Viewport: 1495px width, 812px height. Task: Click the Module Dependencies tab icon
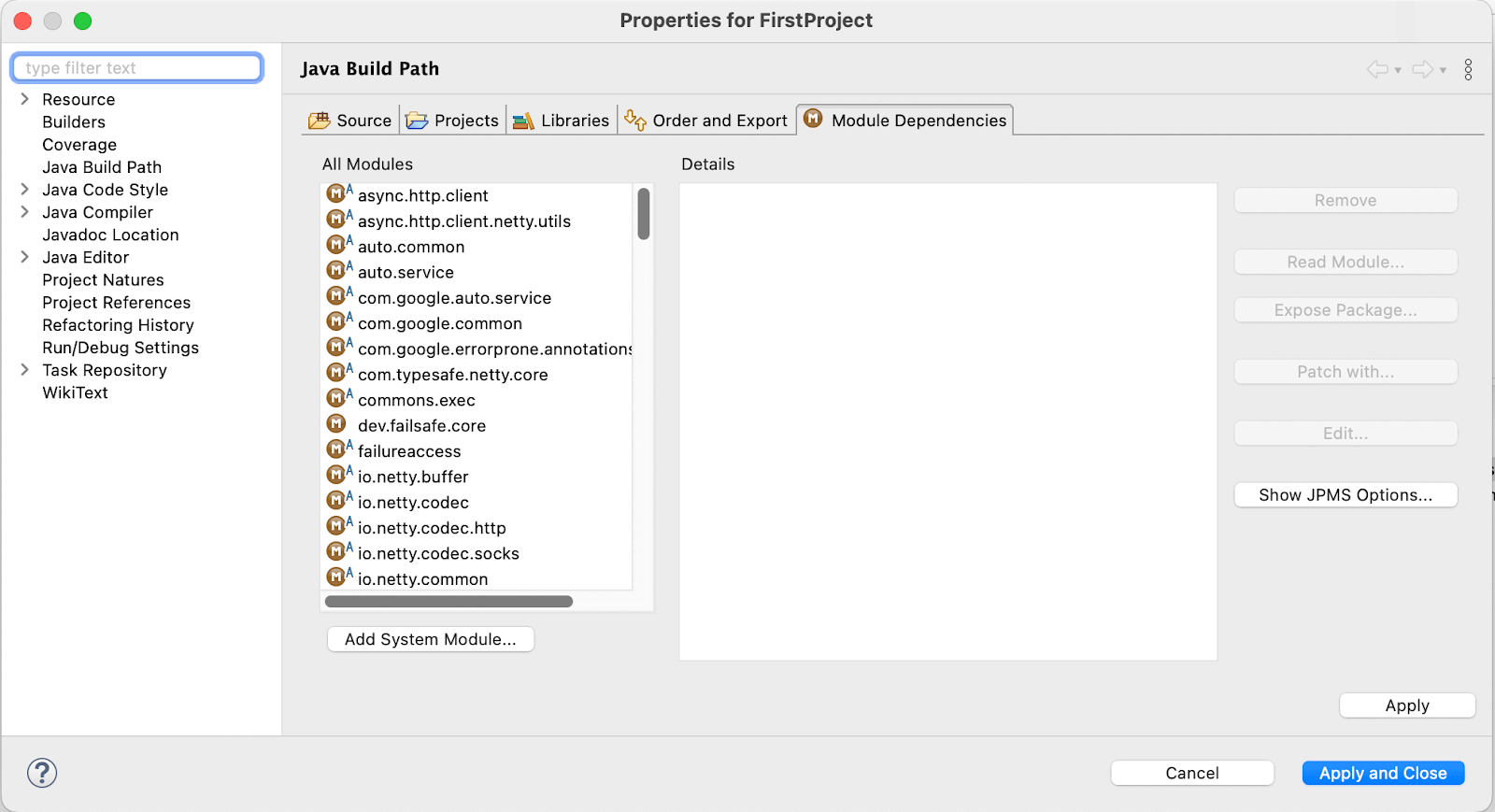[x=814, y=119]
